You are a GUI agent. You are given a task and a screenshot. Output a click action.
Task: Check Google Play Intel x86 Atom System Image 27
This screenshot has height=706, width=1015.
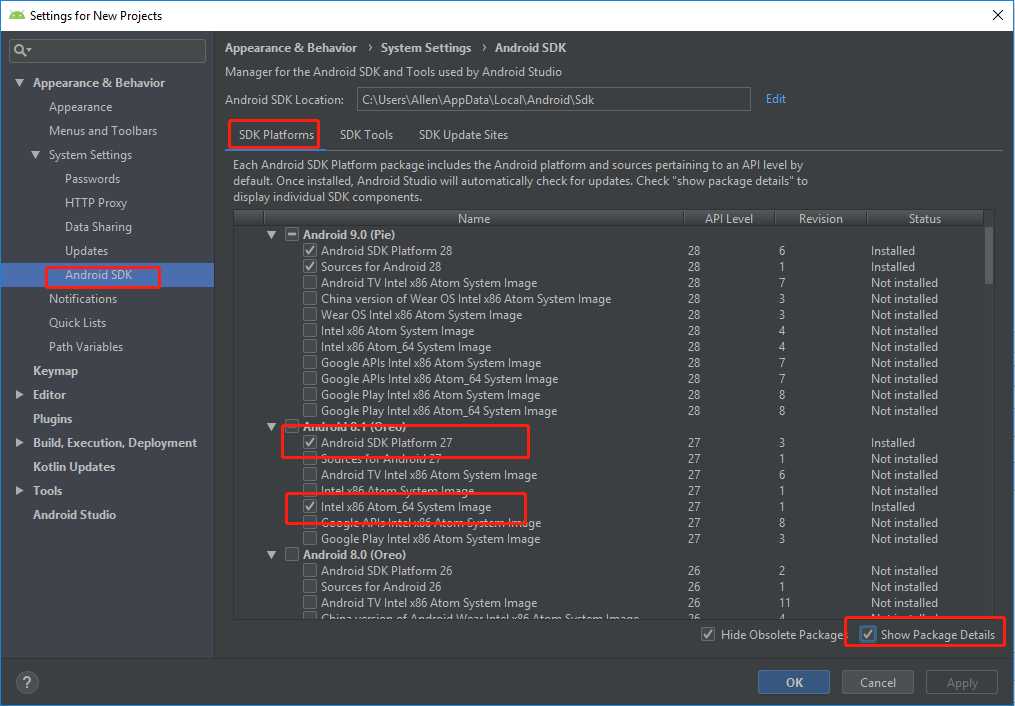pos(310,538)
